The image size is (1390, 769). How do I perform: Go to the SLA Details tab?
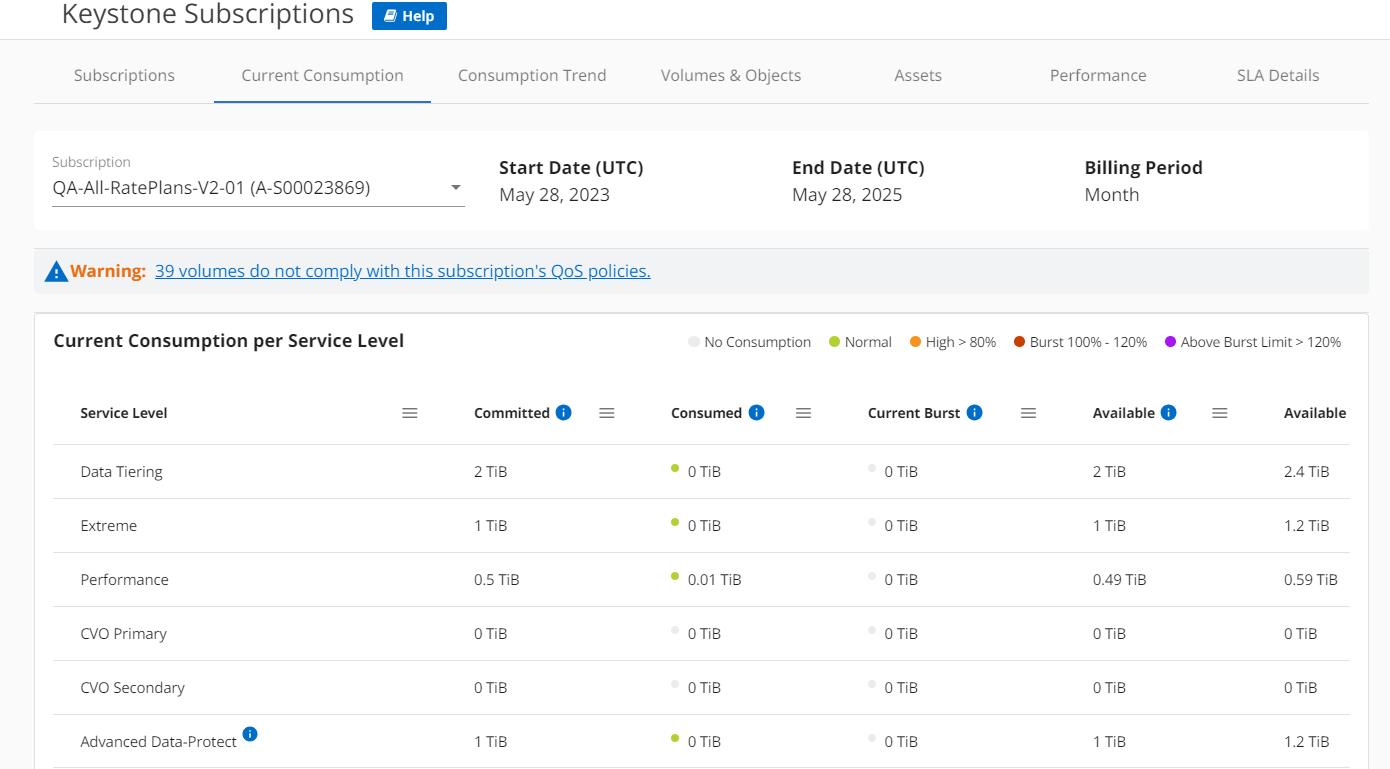(x=1278, y=76)
